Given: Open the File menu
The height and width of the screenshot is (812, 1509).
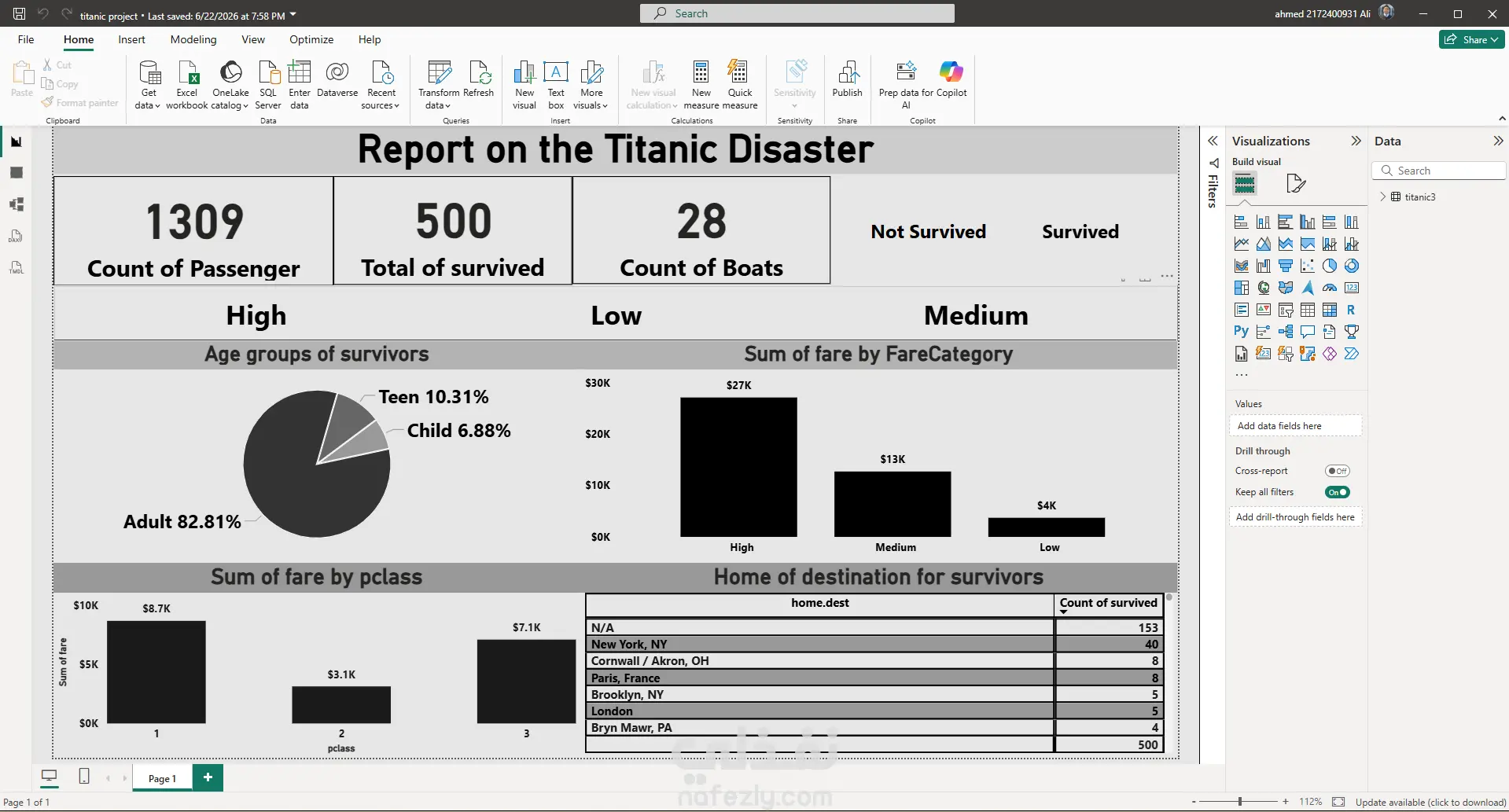Looking at the screenshot, I should pyautogui.click(x=26, y=39).
